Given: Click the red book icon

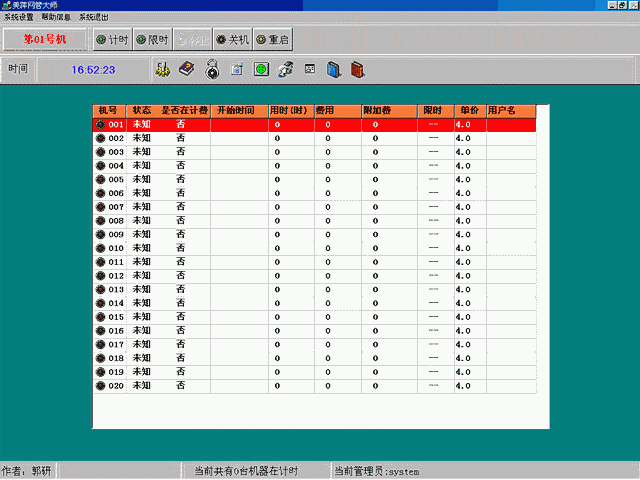Looking at the screenshot, I should (x=358, y=70).
